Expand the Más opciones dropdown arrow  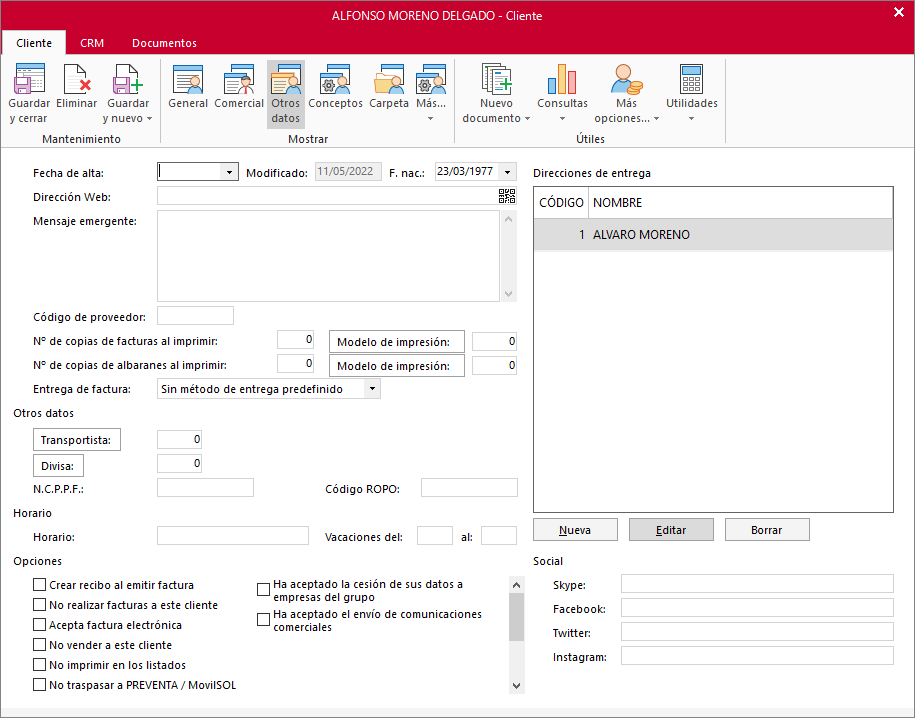point(656,118)
